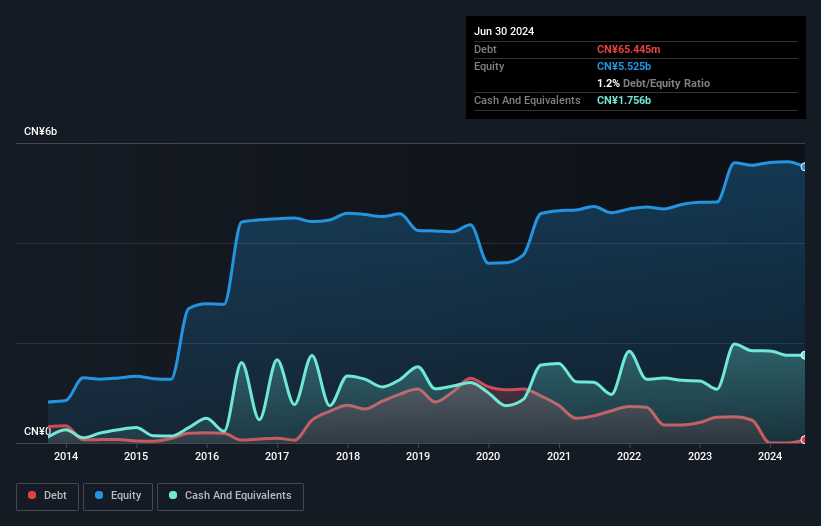Click the CN¥1.756b cash value
The height and width of the screenshot is (526, 821).
click(x=624, y=100)
